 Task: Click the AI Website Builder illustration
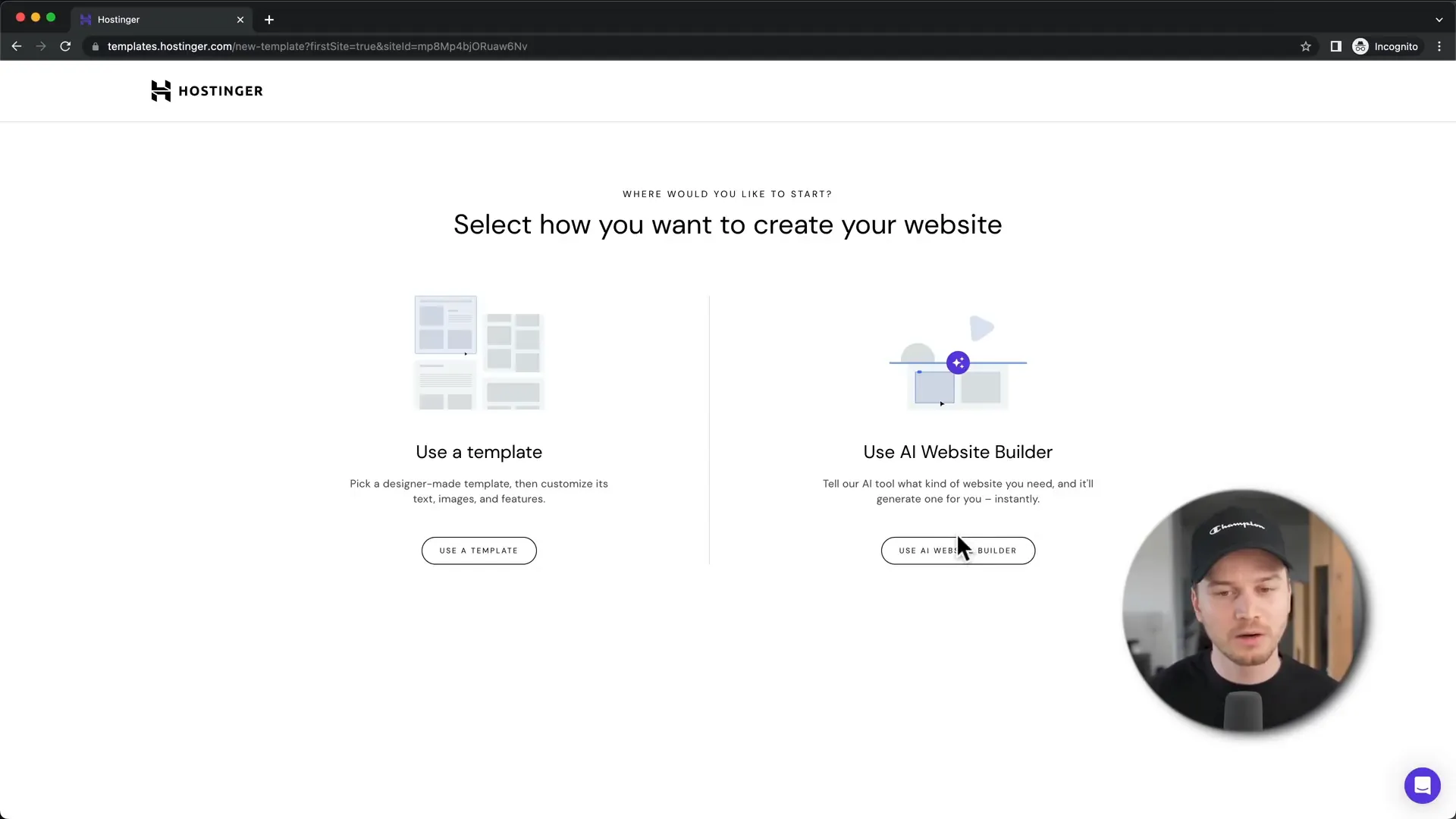958,360
